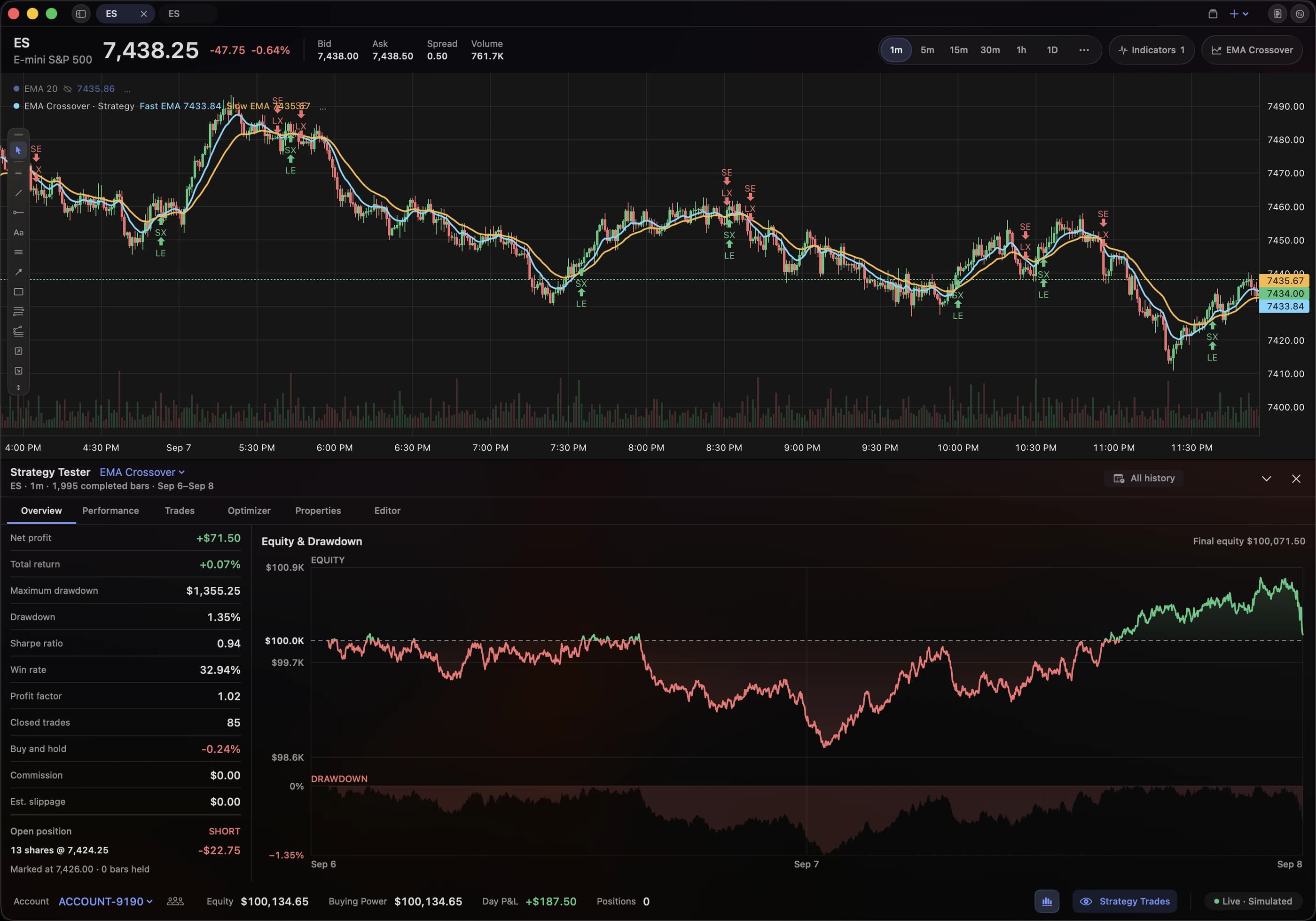
Task: Click the Live · Simulated status button
Action: [1253, 902]
